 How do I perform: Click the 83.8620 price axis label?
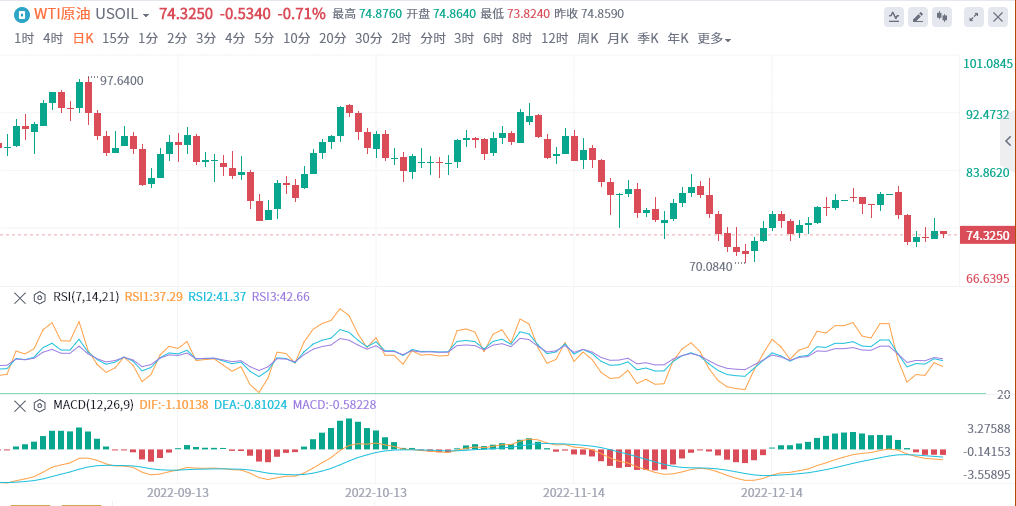tap(988, 173)
